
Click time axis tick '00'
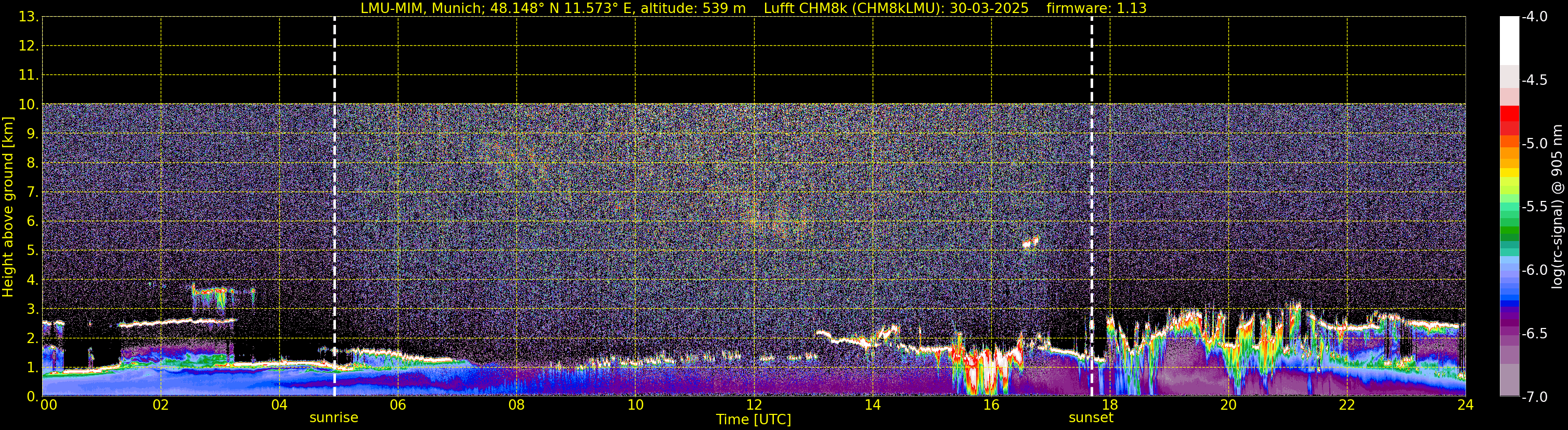click(x=49, y=405)
